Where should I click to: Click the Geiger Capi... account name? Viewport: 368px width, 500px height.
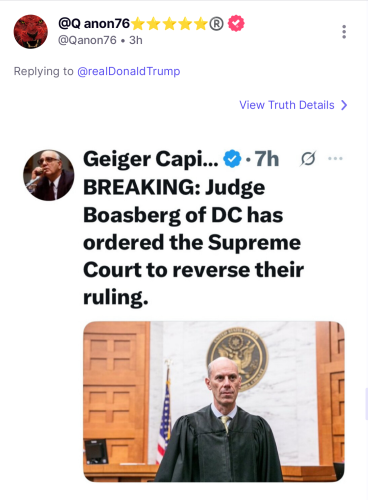[x=151, y=159]
